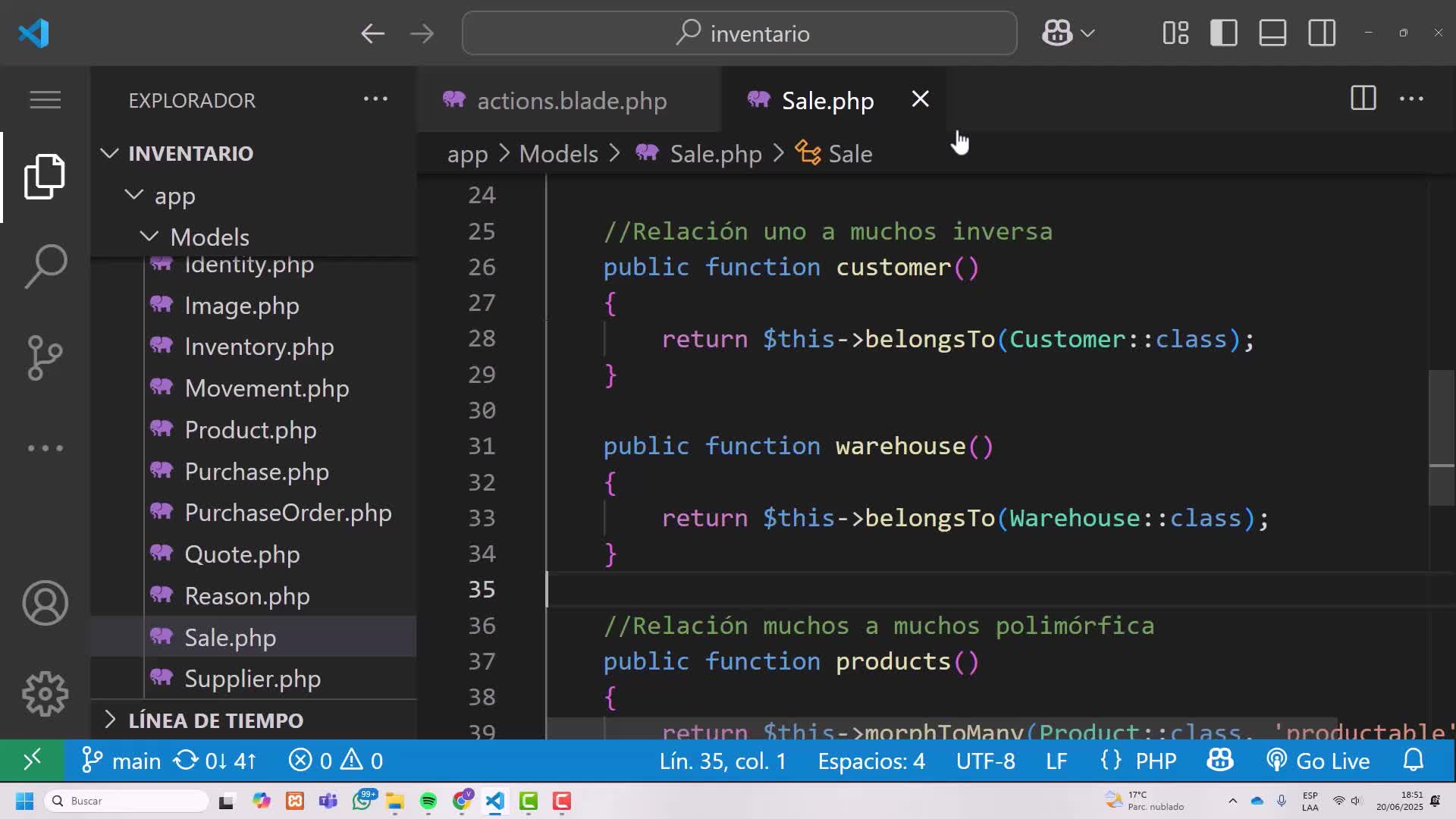
Task: Open Supplier.php in the explorer
Action: (253, 679)
